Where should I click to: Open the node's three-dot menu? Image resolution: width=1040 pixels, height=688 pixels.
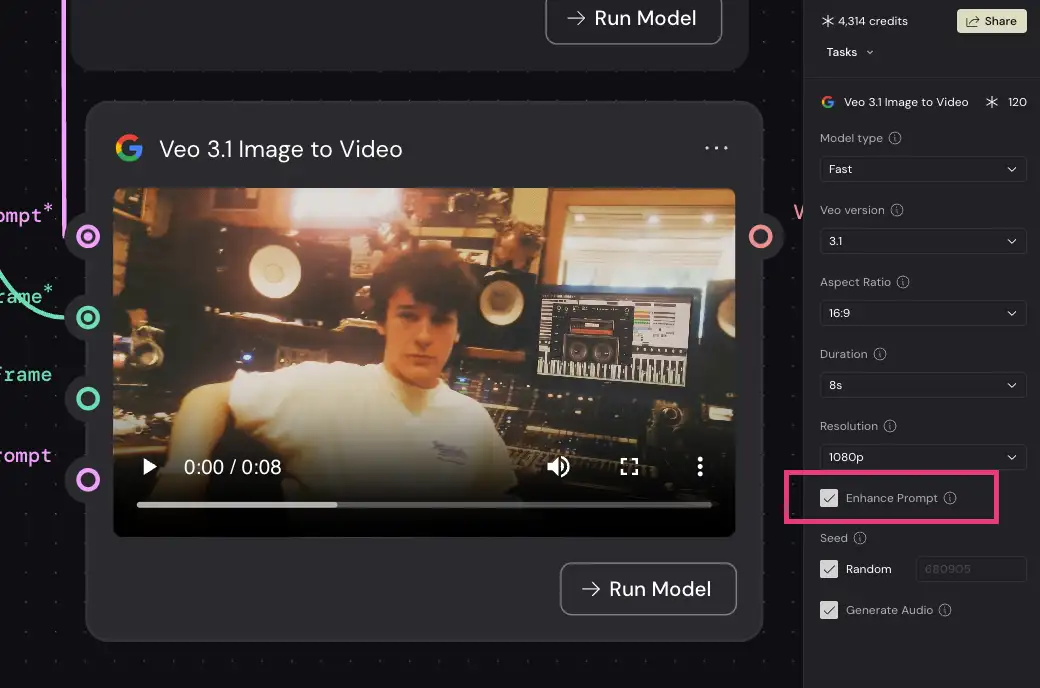[x=716, y=149]
